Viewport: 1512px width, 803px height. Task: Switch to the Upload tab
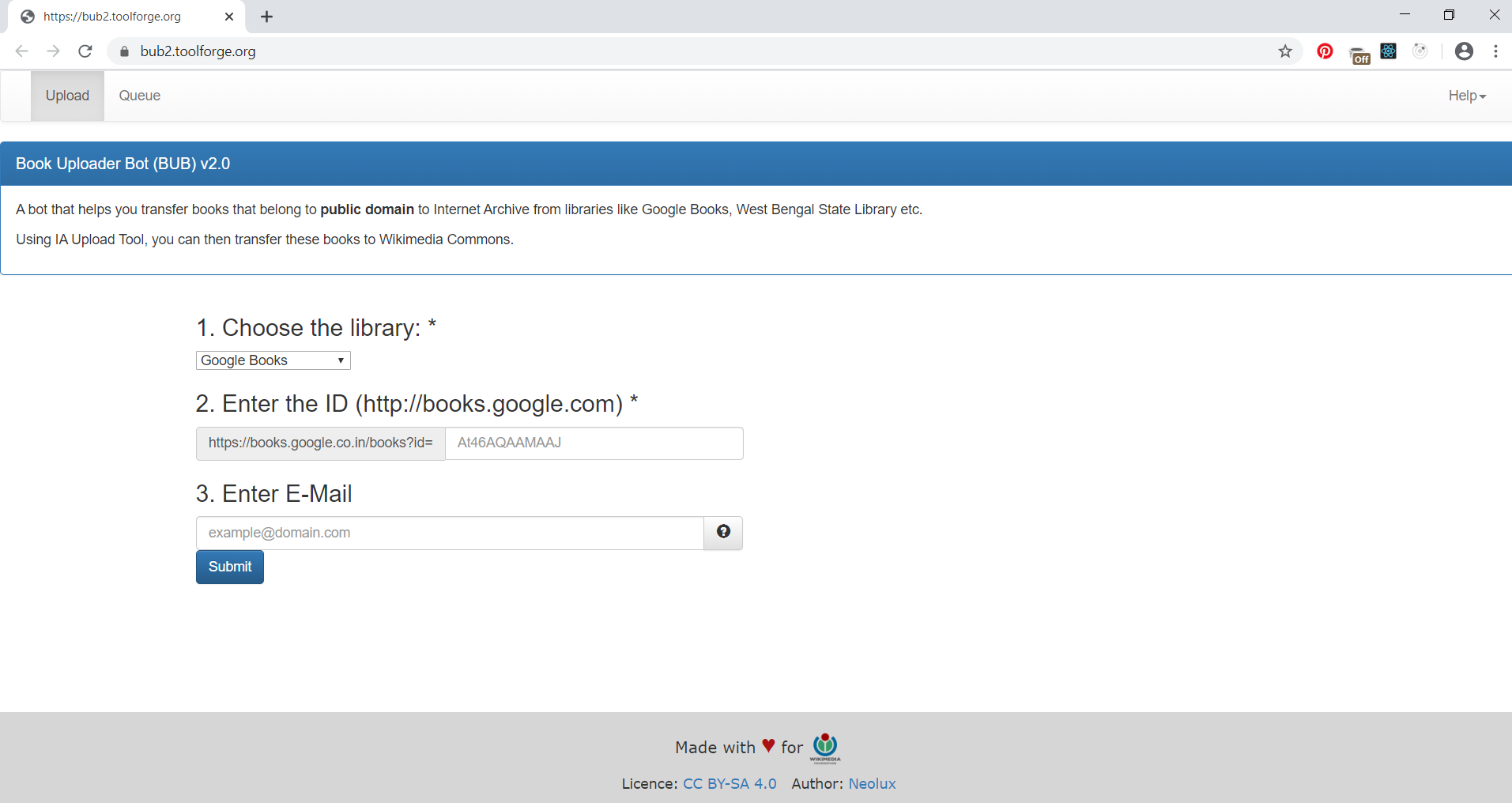pos(67,96)
